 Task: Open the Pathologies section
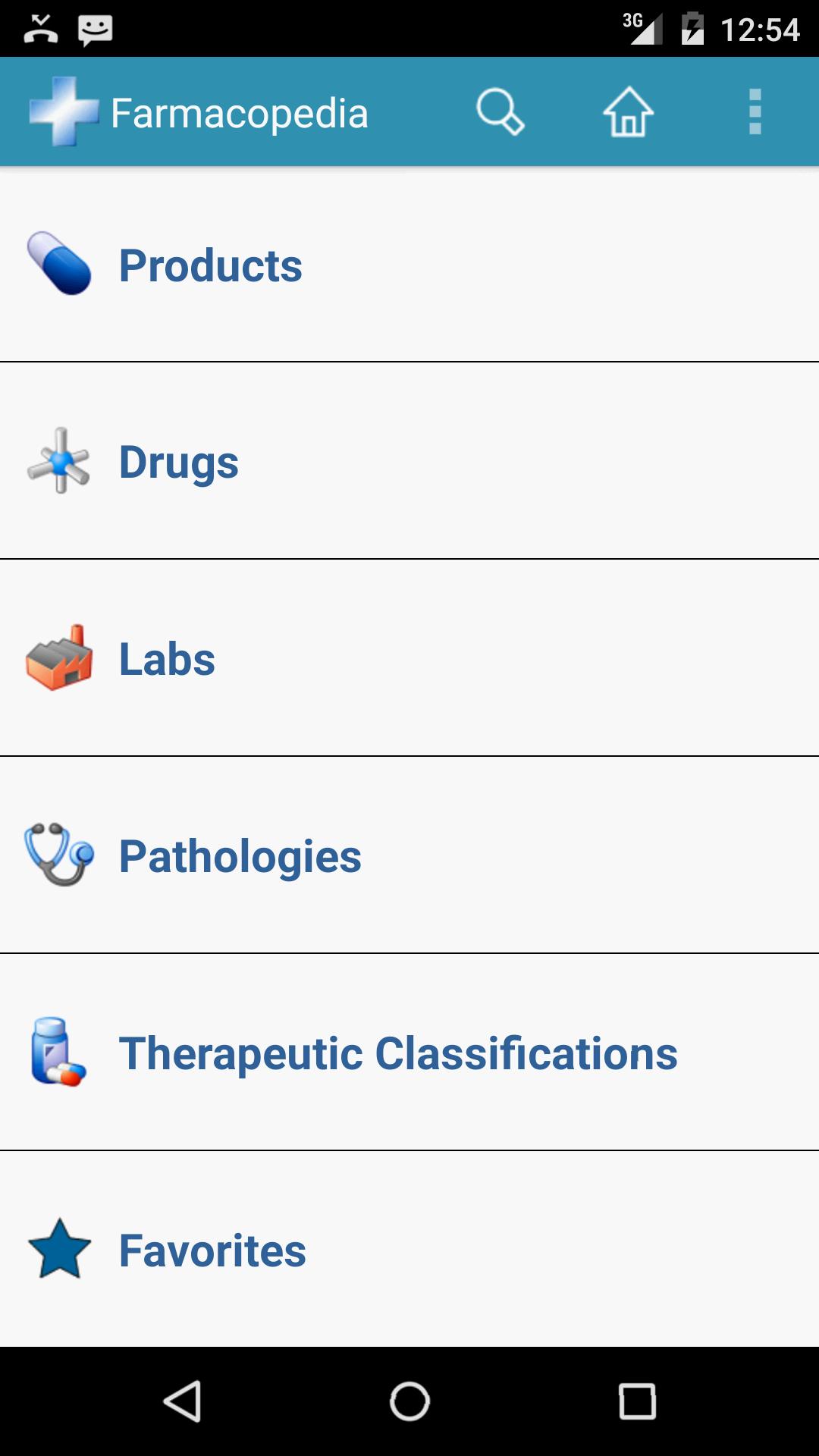click(303, 855)
